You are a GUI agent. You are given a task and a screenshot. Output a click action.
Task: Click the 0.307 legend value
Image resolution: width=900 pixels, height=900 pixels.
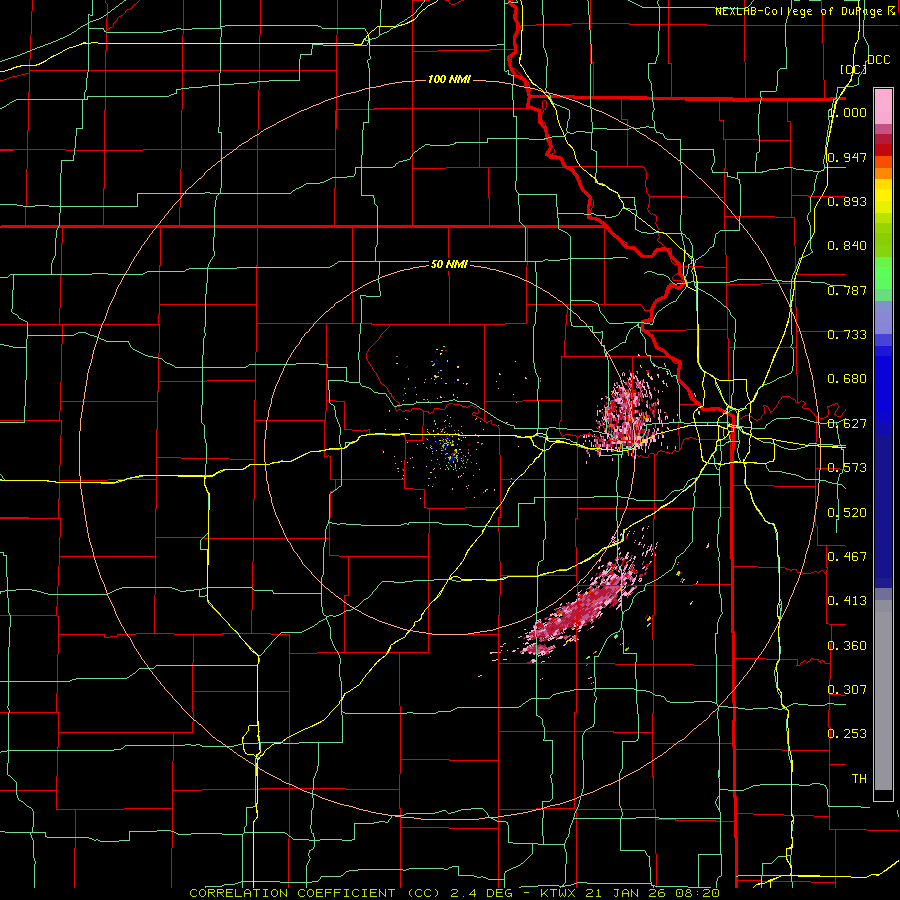[847, 690]
